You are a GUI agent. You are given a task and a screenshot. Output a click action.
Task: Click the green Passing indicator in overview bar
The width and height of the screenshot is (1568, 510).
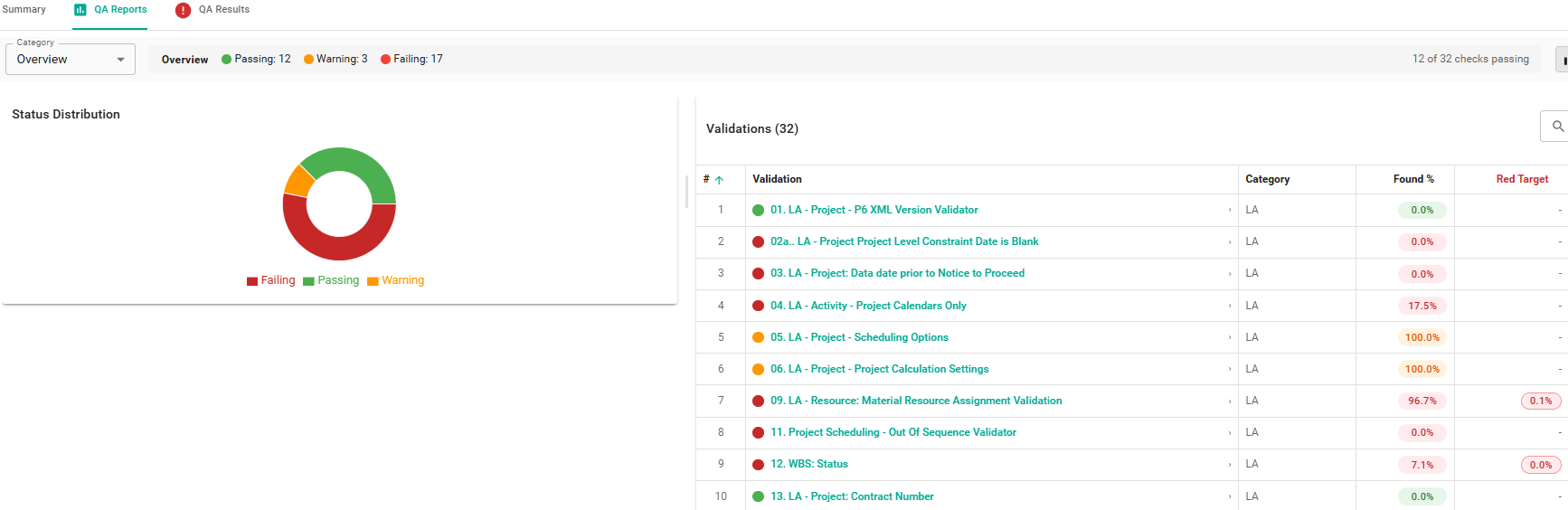(x=227, y=60)
